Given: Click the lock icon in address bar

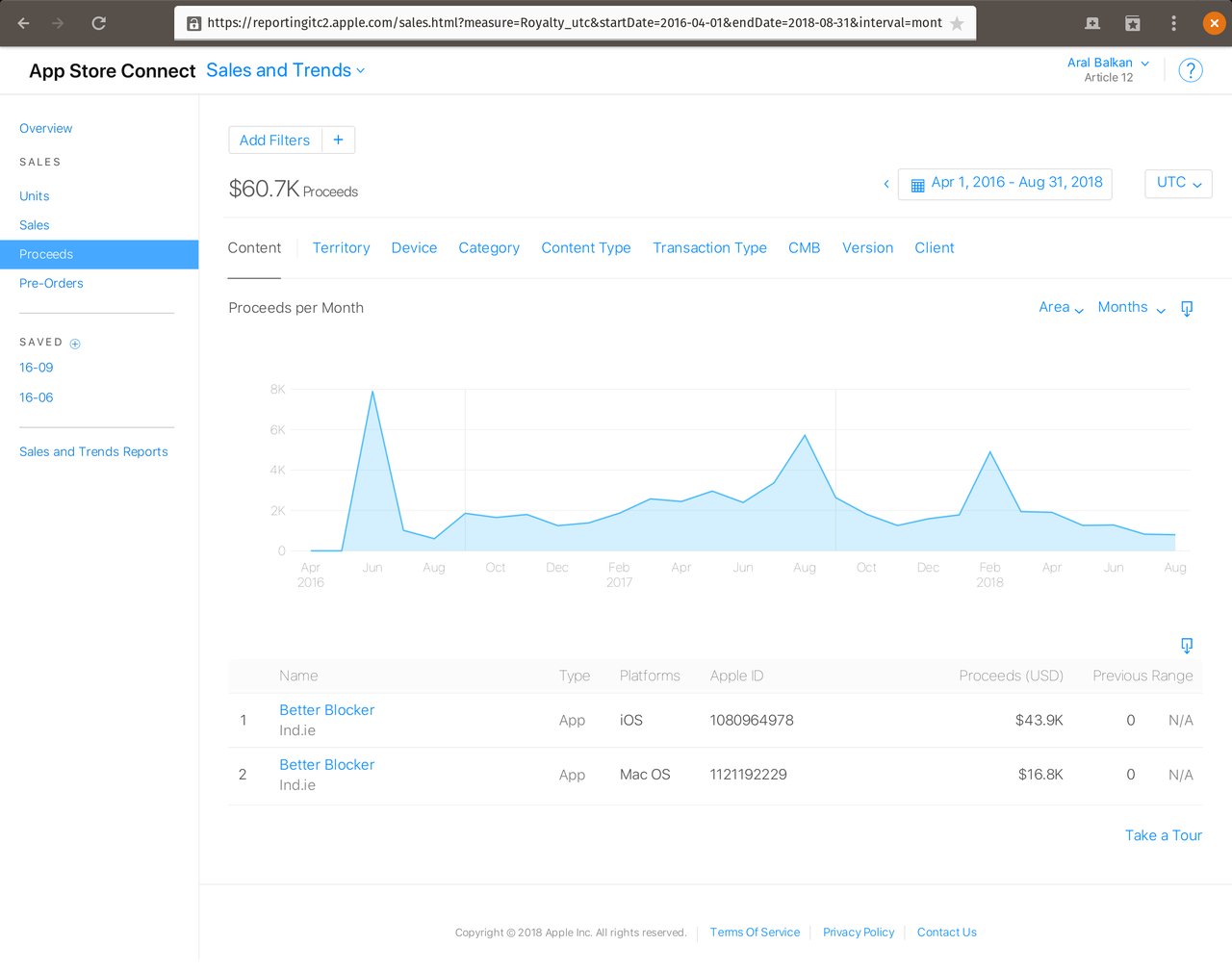Looking at the screenshot, I should pos(193,23).
